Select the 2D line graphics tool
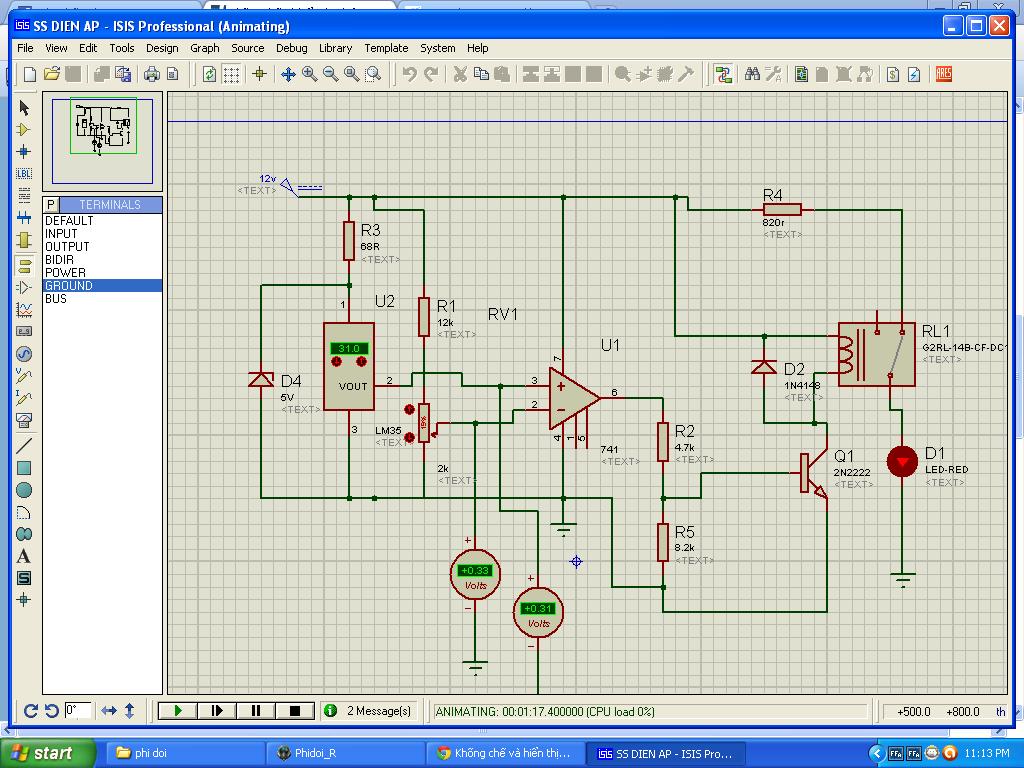Screen dimensions: 1024x768 pyautogui.click(x=24, y=446)
